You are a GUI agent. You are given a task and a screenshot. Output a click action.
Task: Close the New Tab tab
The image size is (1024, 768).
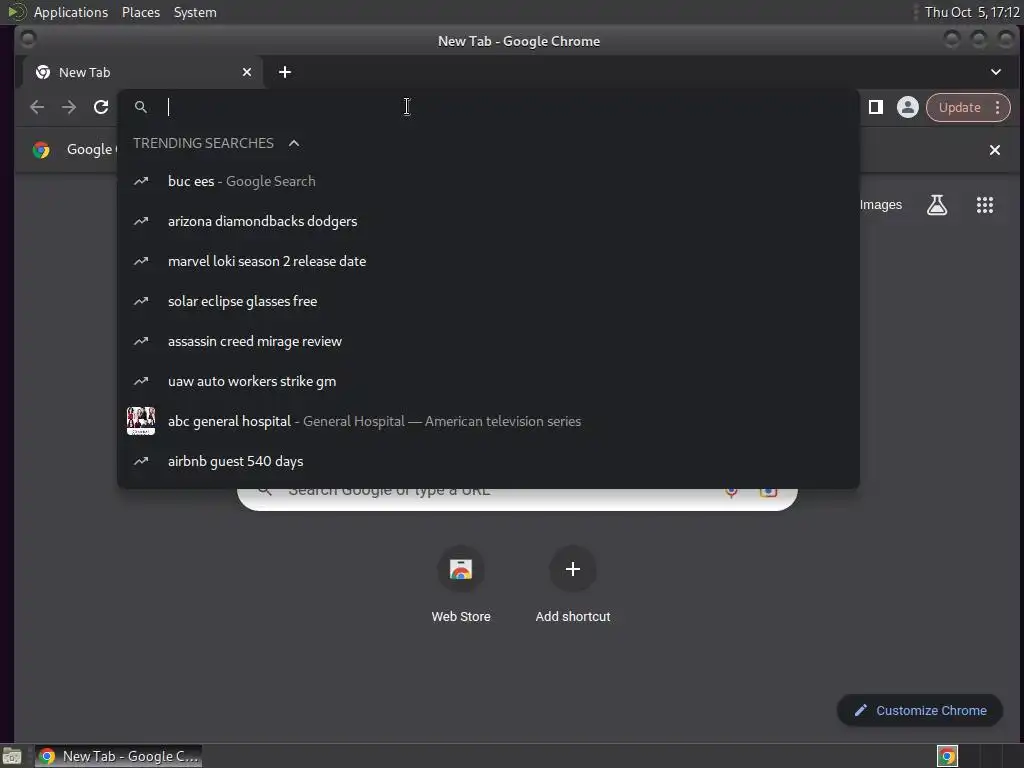coord(247,72)
